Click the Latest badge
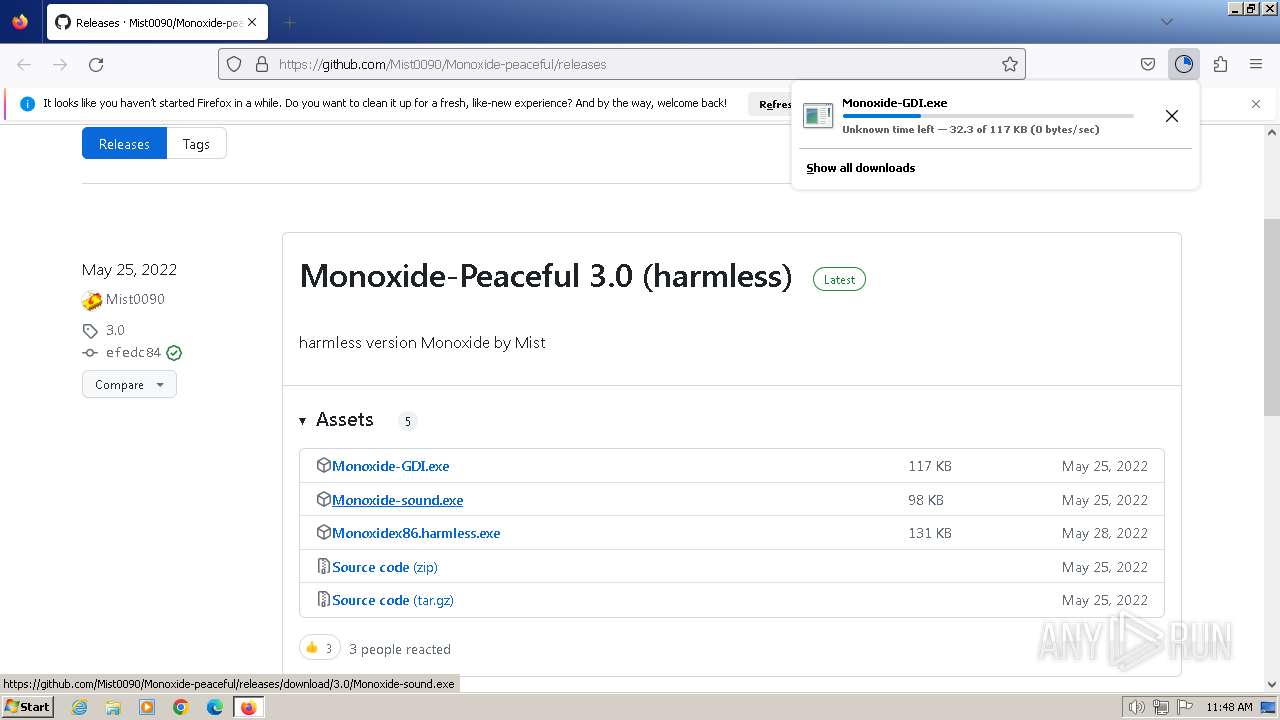Viewport: 1280px width, 720px height. click(839, 279)
